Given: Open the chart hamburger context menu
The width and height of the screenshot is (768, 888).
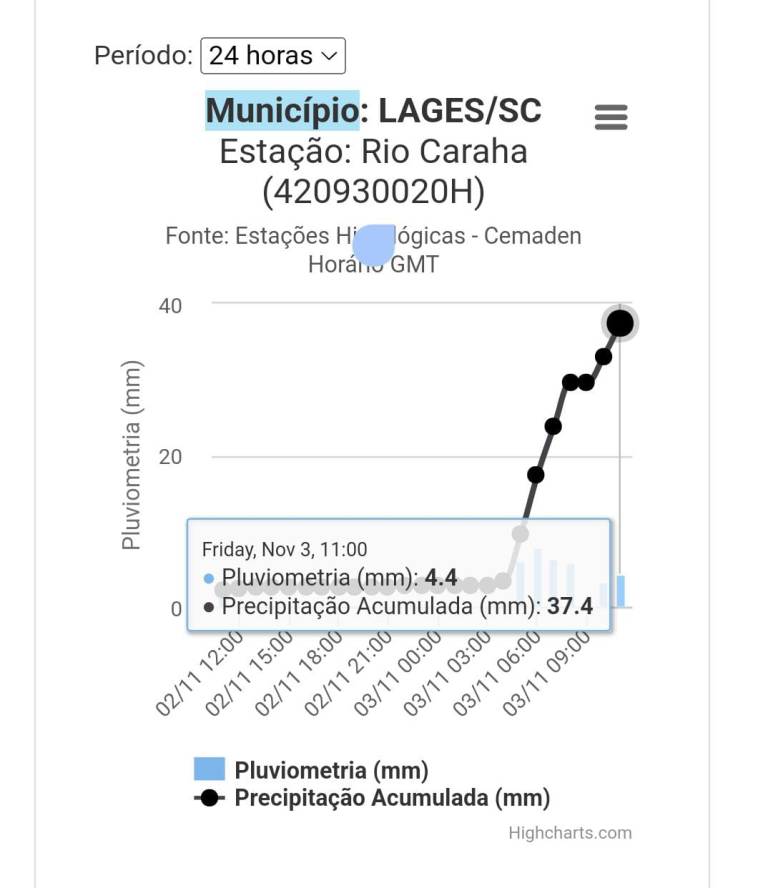Looking at the screenshot, I should click(611, 117).
